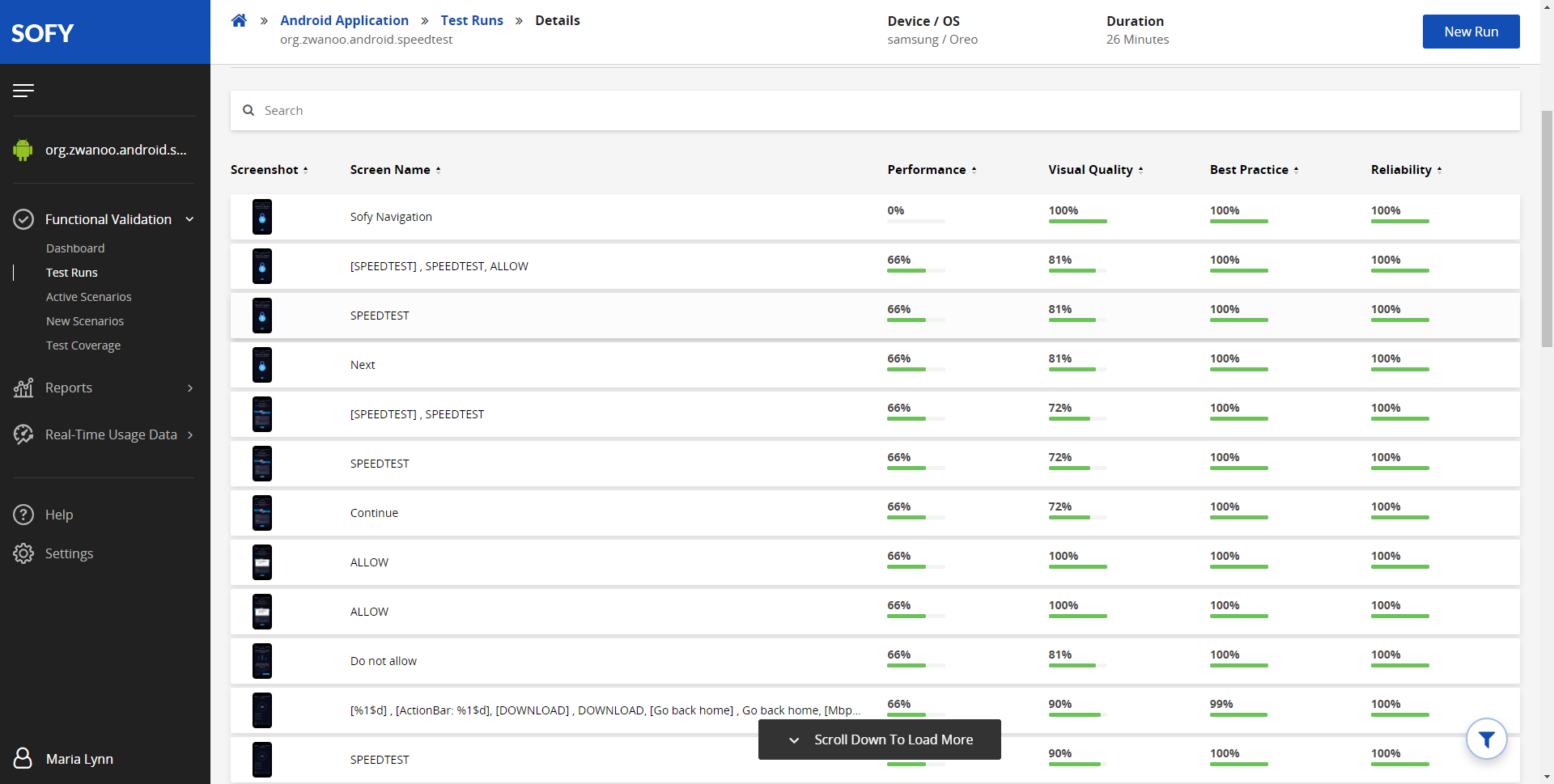This screenshot has height=784, width=1554.
Task: Click the Android robot app icon
Action: tap(23, 150)
